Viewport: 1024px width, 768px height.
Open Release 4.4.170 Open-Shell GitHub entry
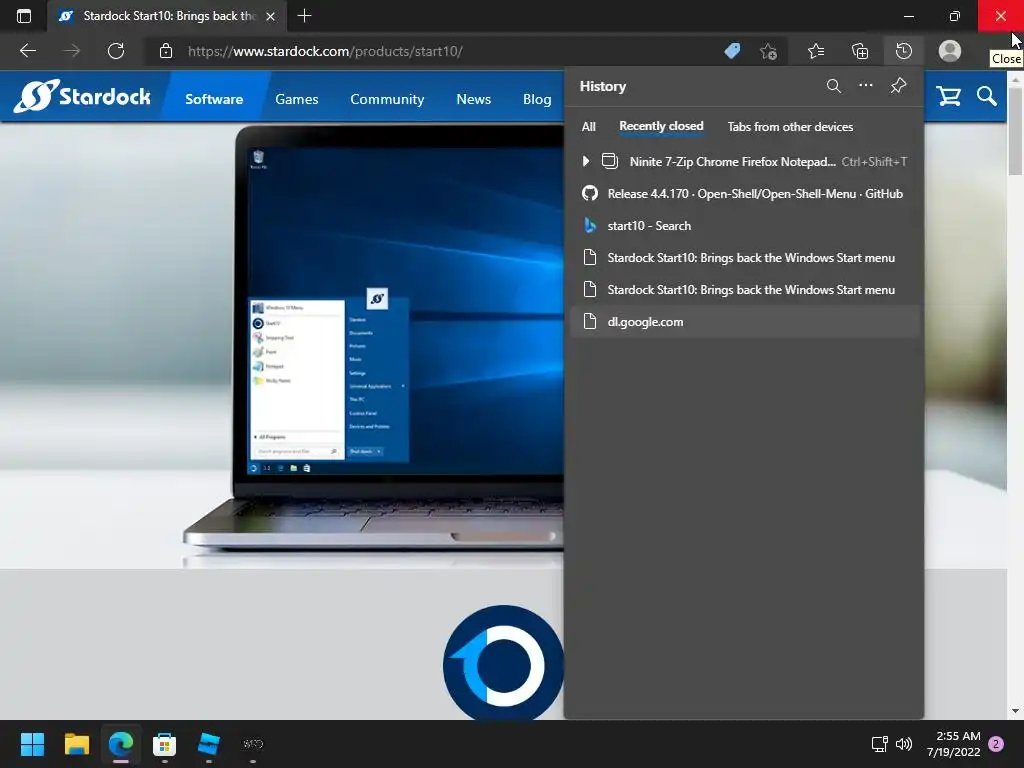(744, 193)
